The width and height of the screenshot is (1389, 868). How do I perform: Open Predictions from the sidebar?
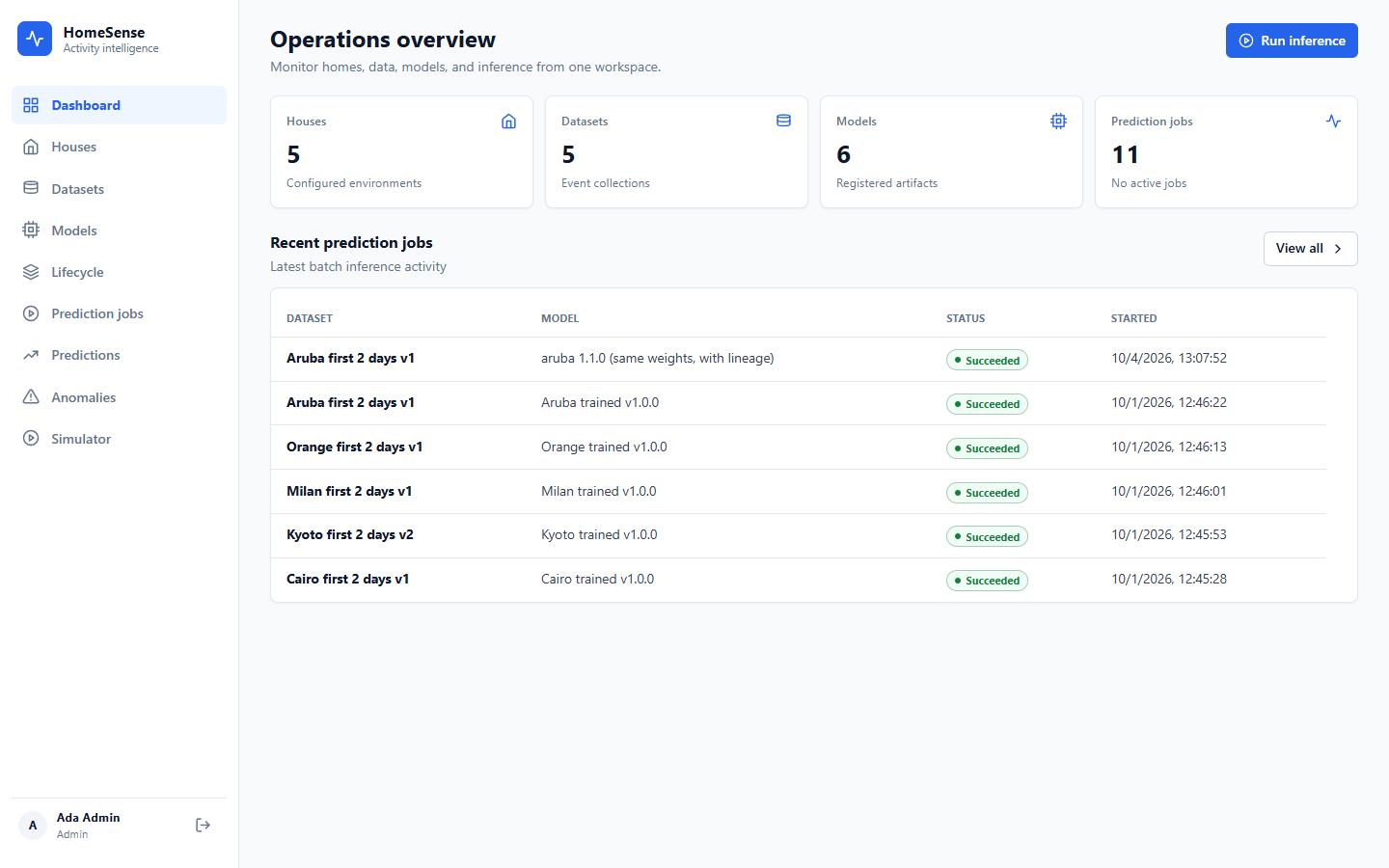click(119, 355)
